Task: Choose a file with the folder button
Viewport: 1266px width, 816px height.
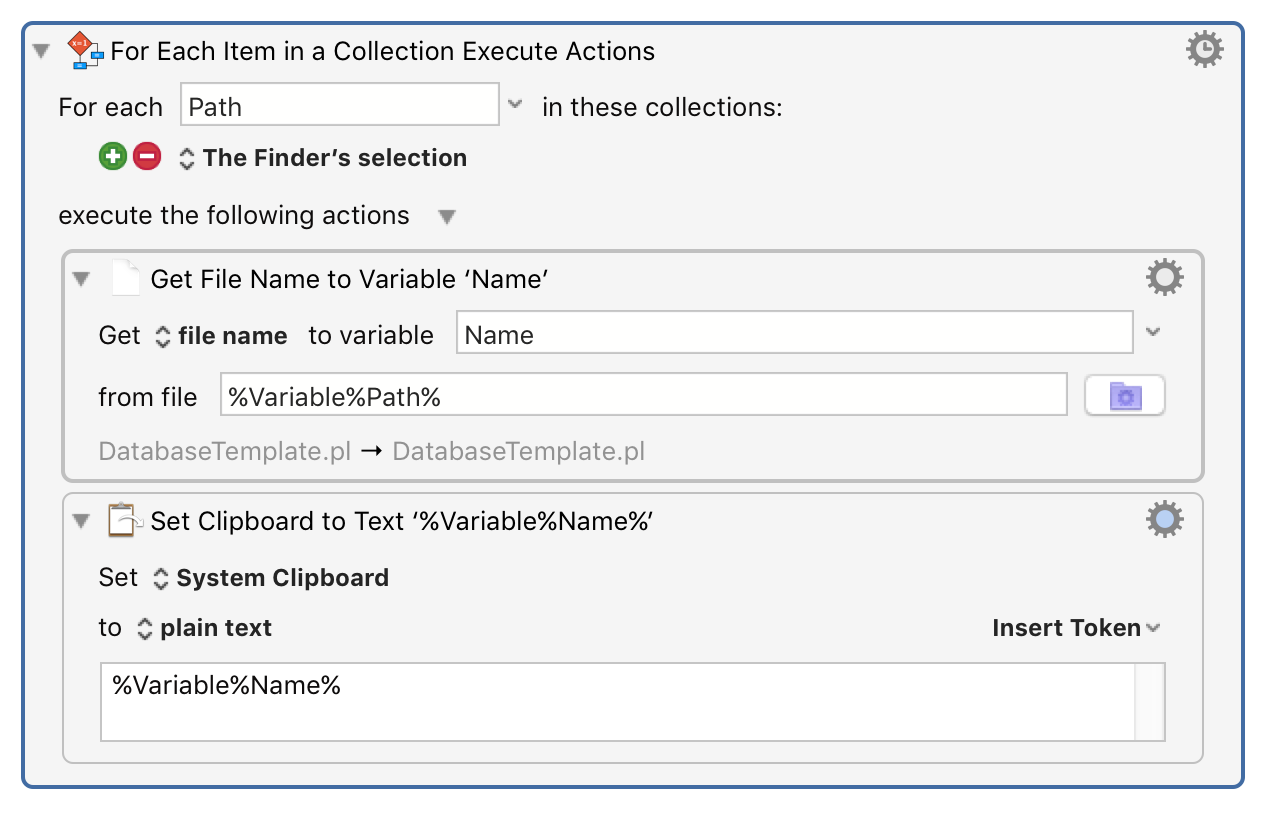Action: [x=1125, y=396]
